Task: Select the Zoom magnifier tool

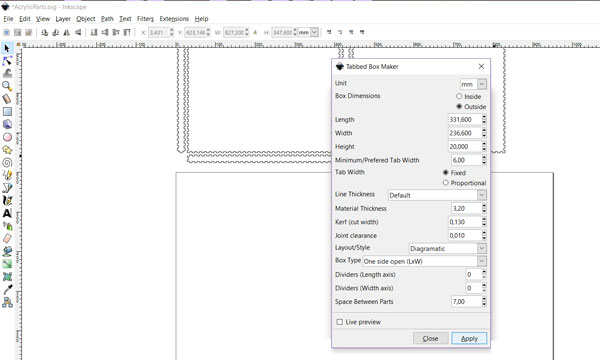Action: pos(7,86)
